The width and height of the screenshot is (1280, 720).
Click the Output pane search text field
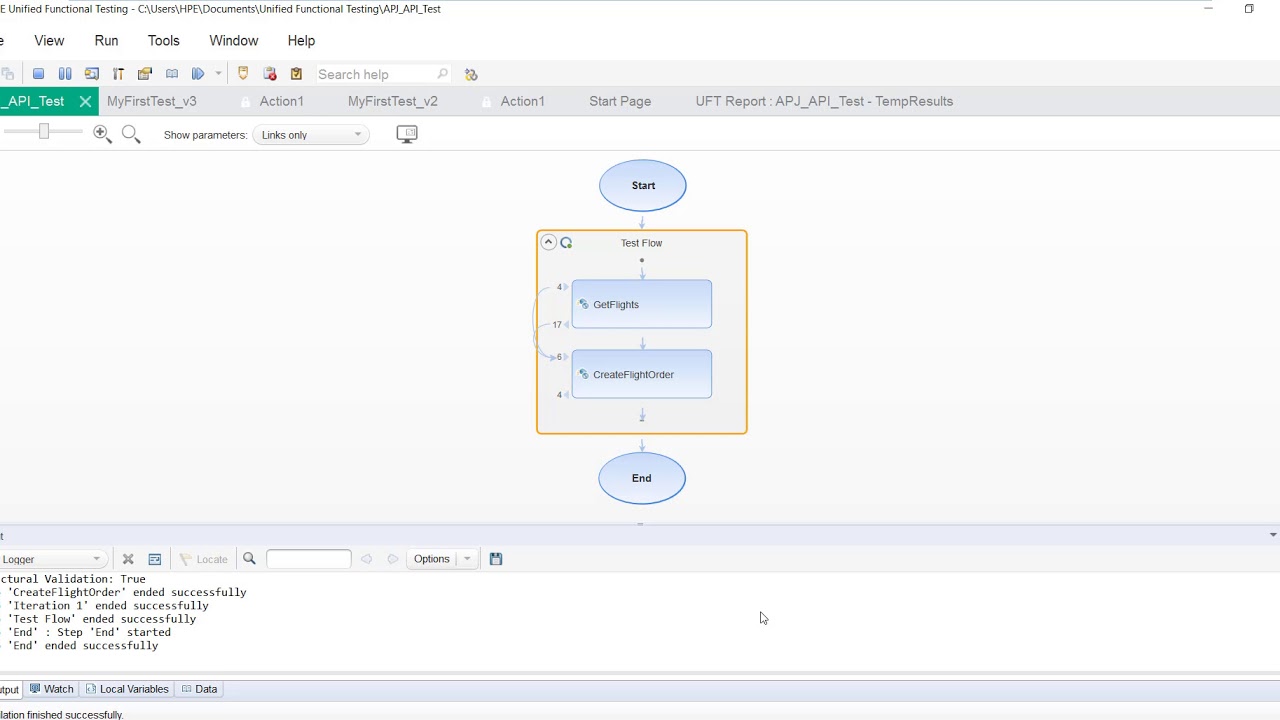(309, 559)
